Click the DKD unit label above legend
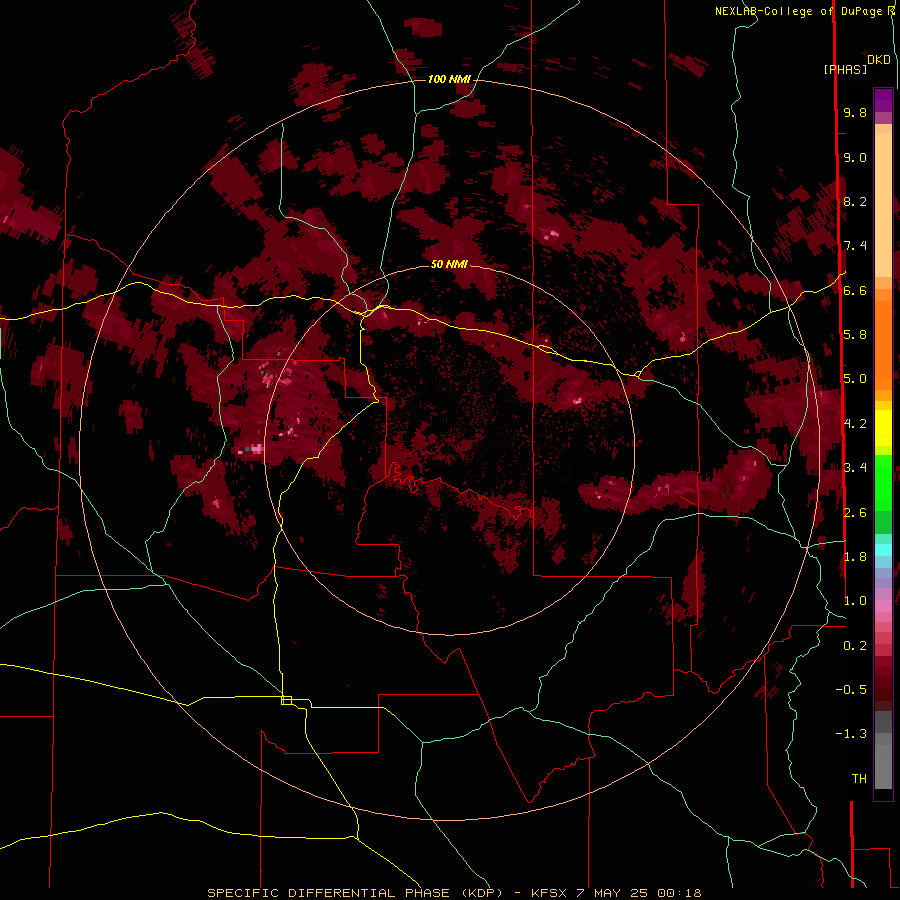 click(879, 60)
